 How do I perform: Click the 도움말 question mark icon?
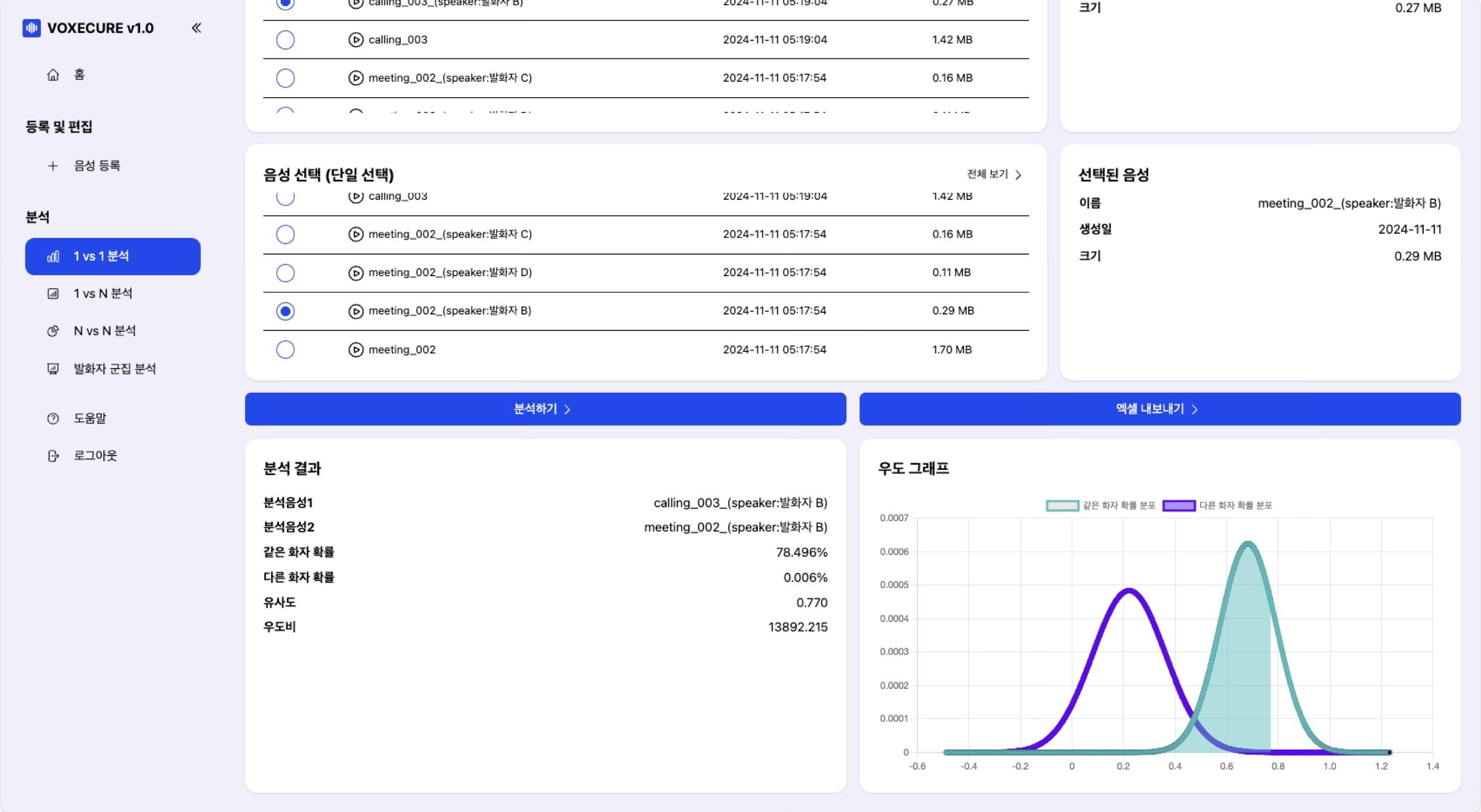53,418
